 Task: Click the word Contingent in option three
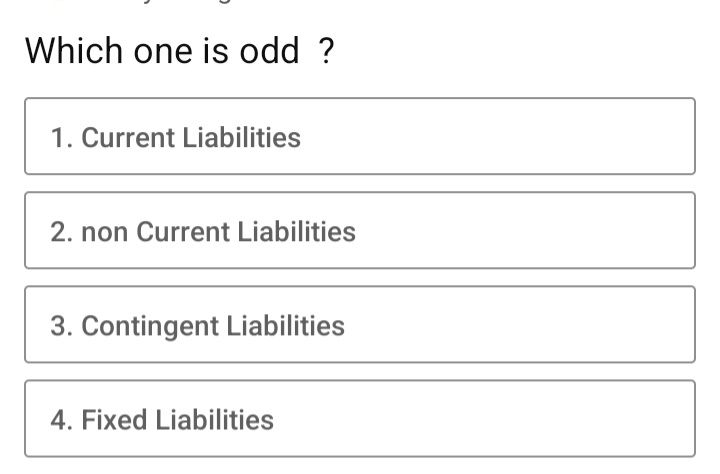tap(150, 327)
